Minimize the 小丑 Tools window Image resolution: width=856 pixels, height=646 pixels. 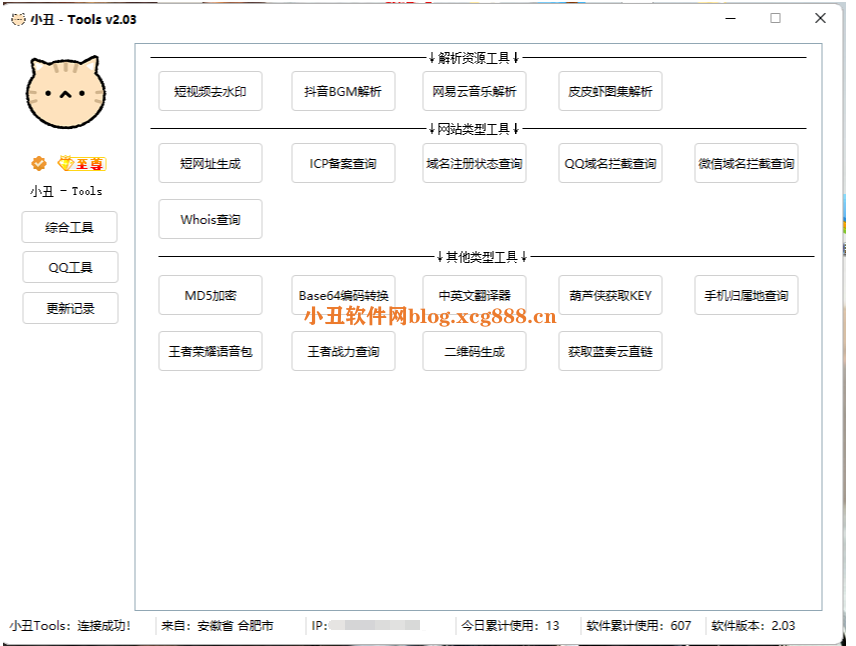coord(730,19)
